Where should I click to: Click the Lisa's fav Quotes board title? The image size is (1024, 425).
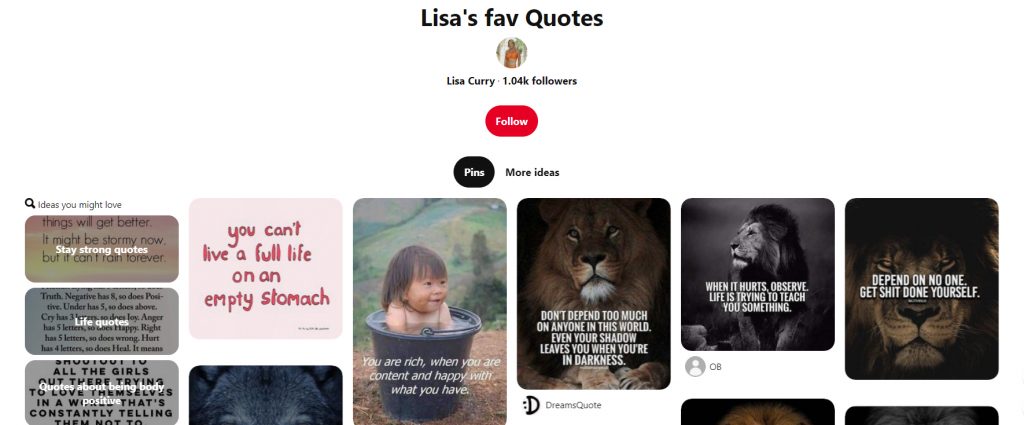(x=512, y=18)
